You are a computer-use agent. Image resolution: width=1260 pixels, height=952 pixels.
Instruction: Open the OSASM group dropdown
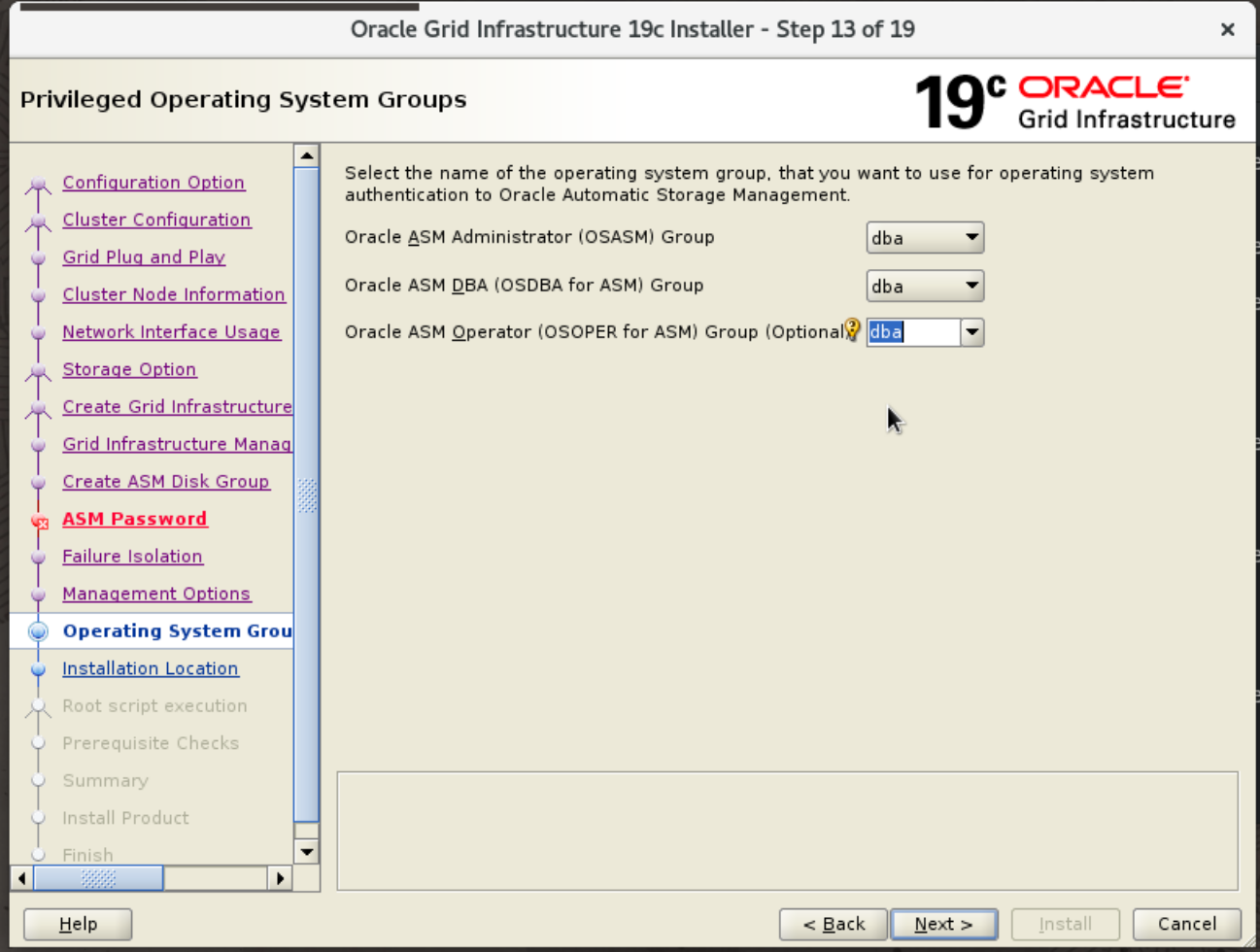tap(925, 238)
